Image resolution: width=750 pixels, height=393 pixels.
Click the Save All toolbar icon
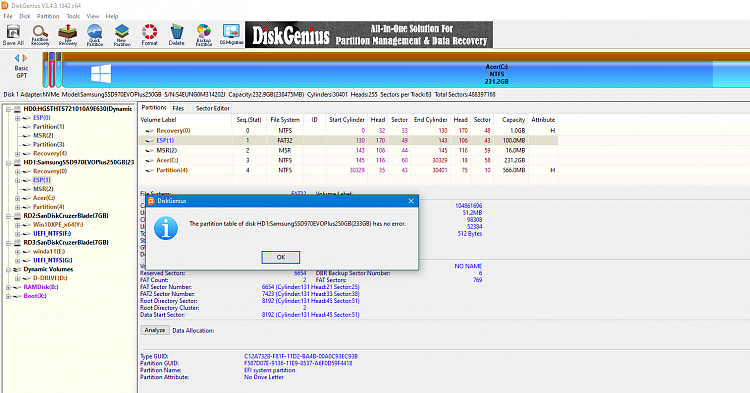[13, 35]
